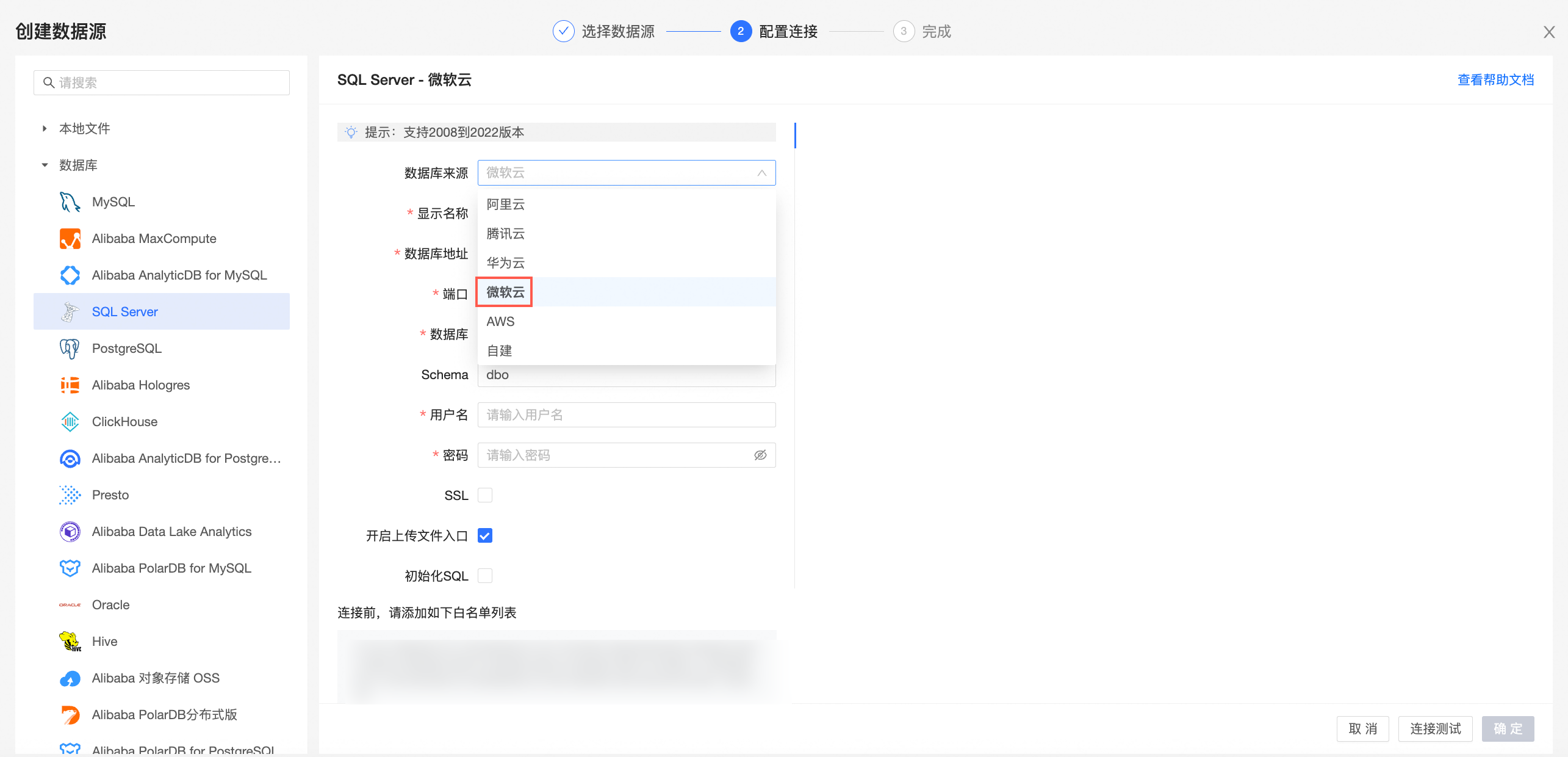Click the magnifier icon in search box
This screenshot has height=757, width=1568.
pos(49,82)
